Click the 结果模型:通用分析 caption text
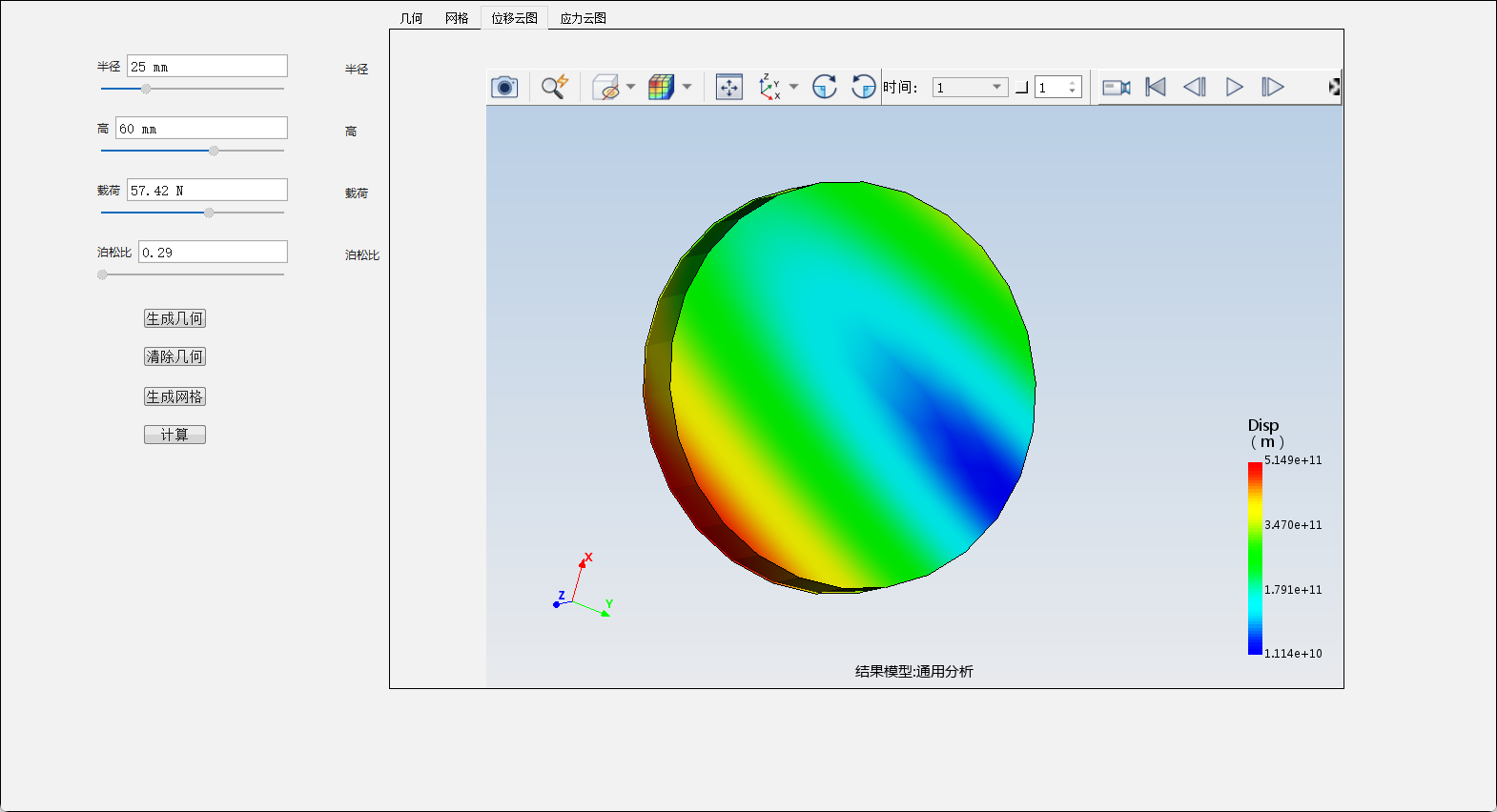The width and height of the screenshot is (1497, 812). 913,672
